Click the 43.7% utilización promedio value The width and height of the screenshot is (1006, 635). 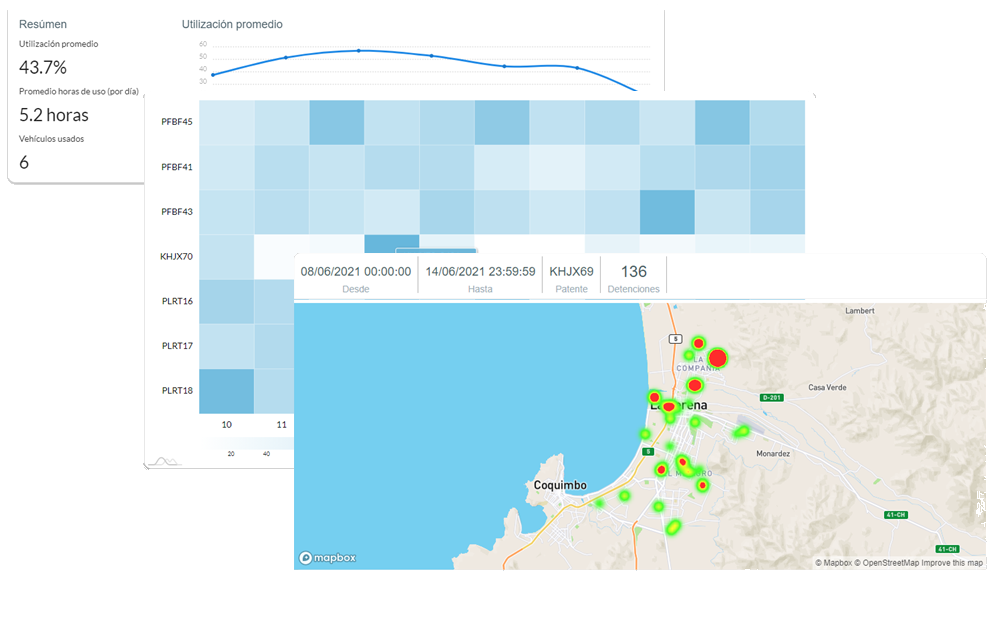[x=43, y=68]
